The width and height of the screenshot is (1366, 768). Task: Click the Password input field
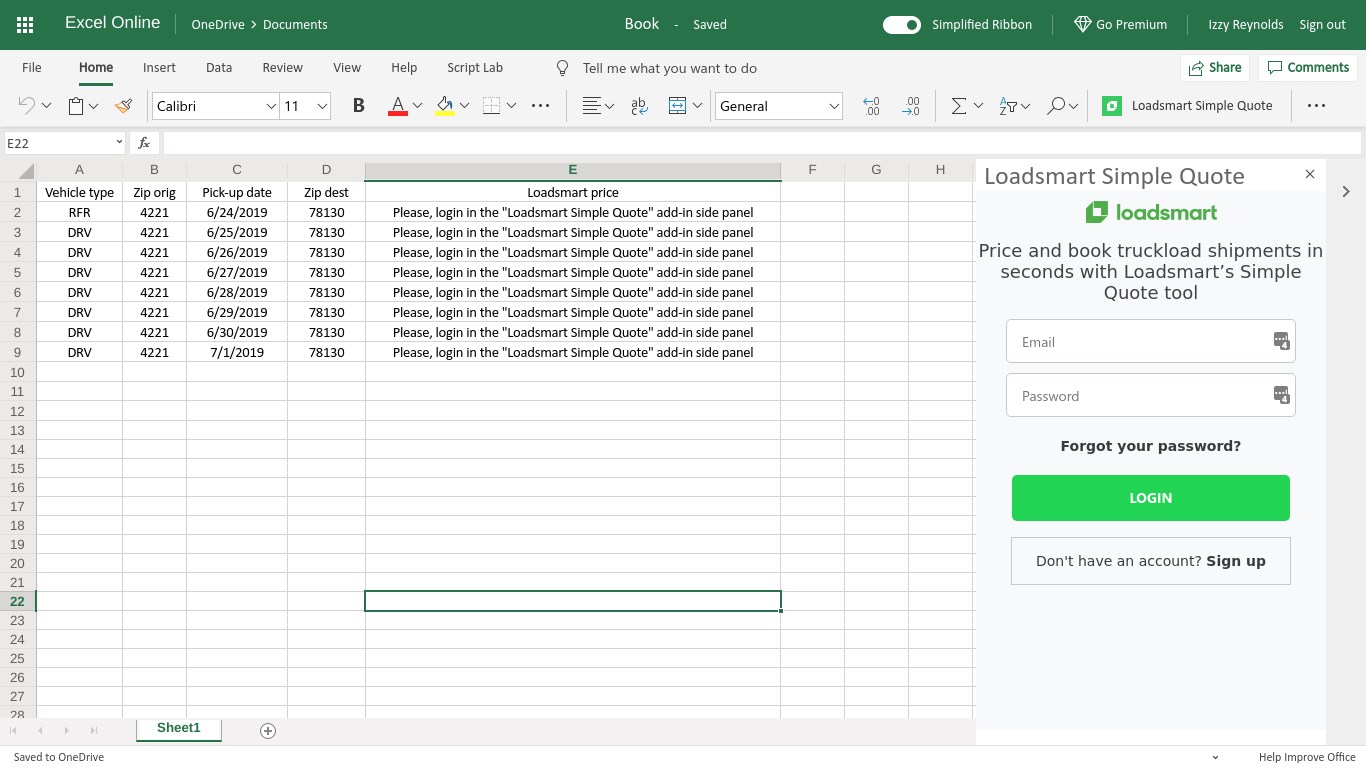coord(1151,395)
